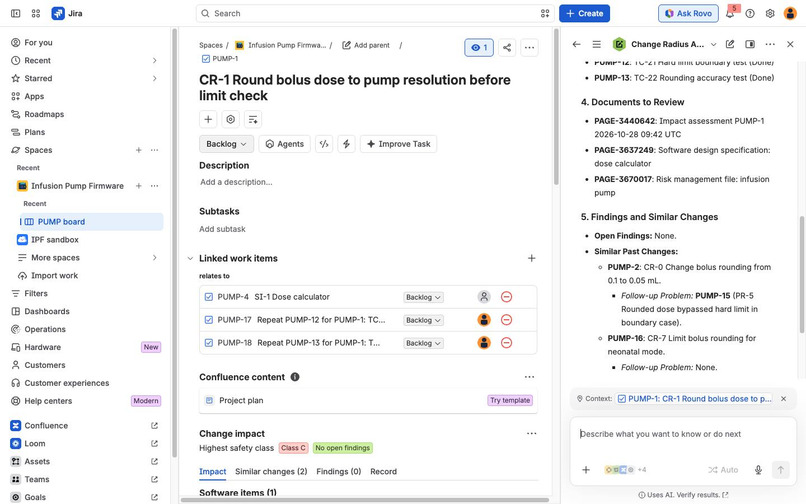Expand More spaces in the sidebar

(154, 258)
